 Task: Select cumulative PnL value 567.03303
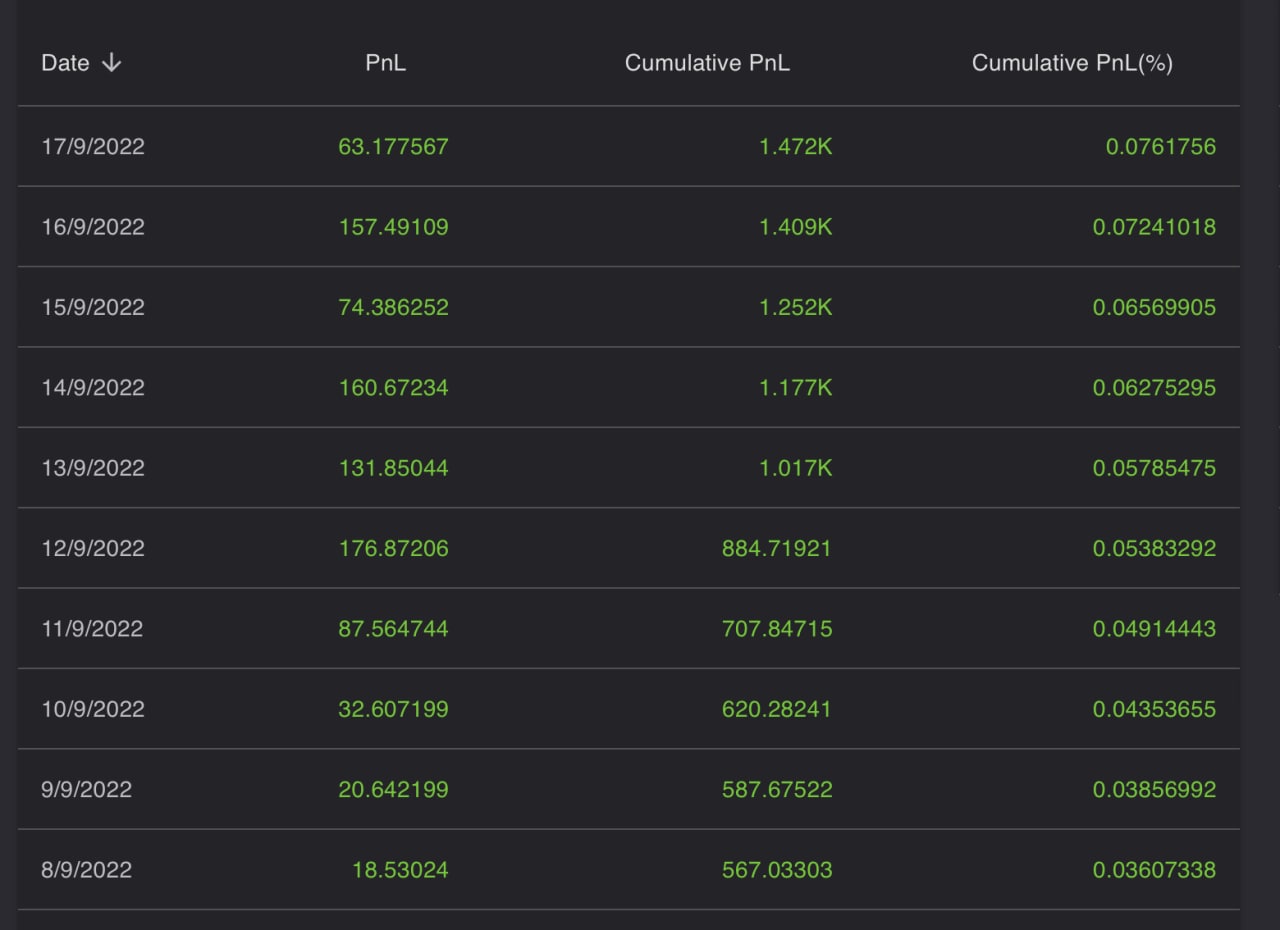coord(776,870)
